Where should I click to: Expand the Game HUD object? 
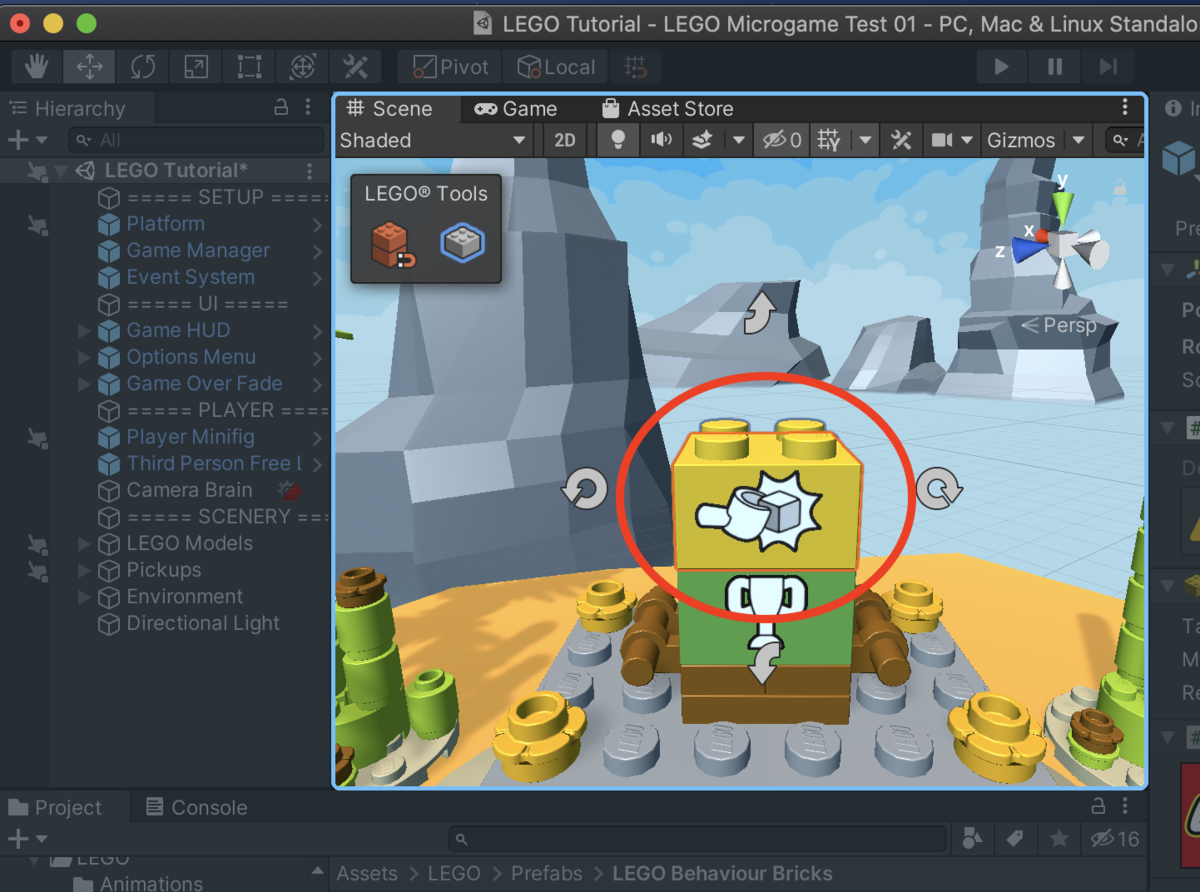coord(84,330)
